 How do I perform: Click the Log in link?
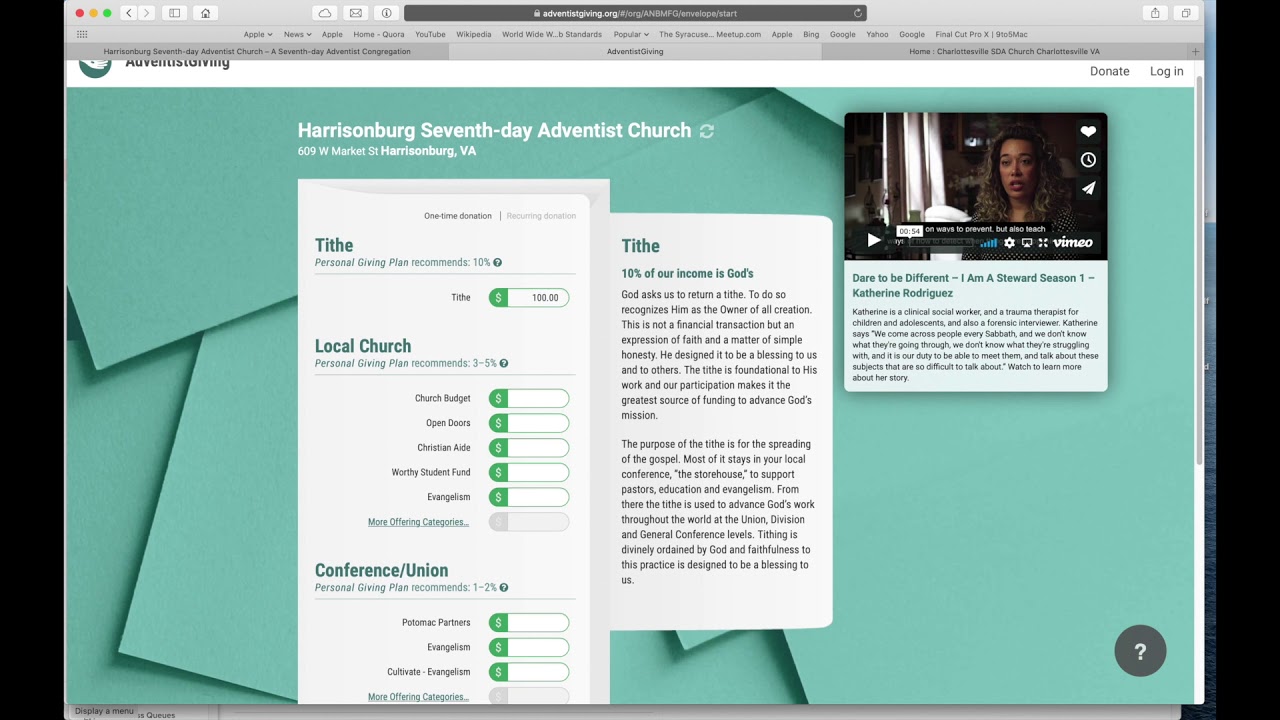(x=1166, y=71)
